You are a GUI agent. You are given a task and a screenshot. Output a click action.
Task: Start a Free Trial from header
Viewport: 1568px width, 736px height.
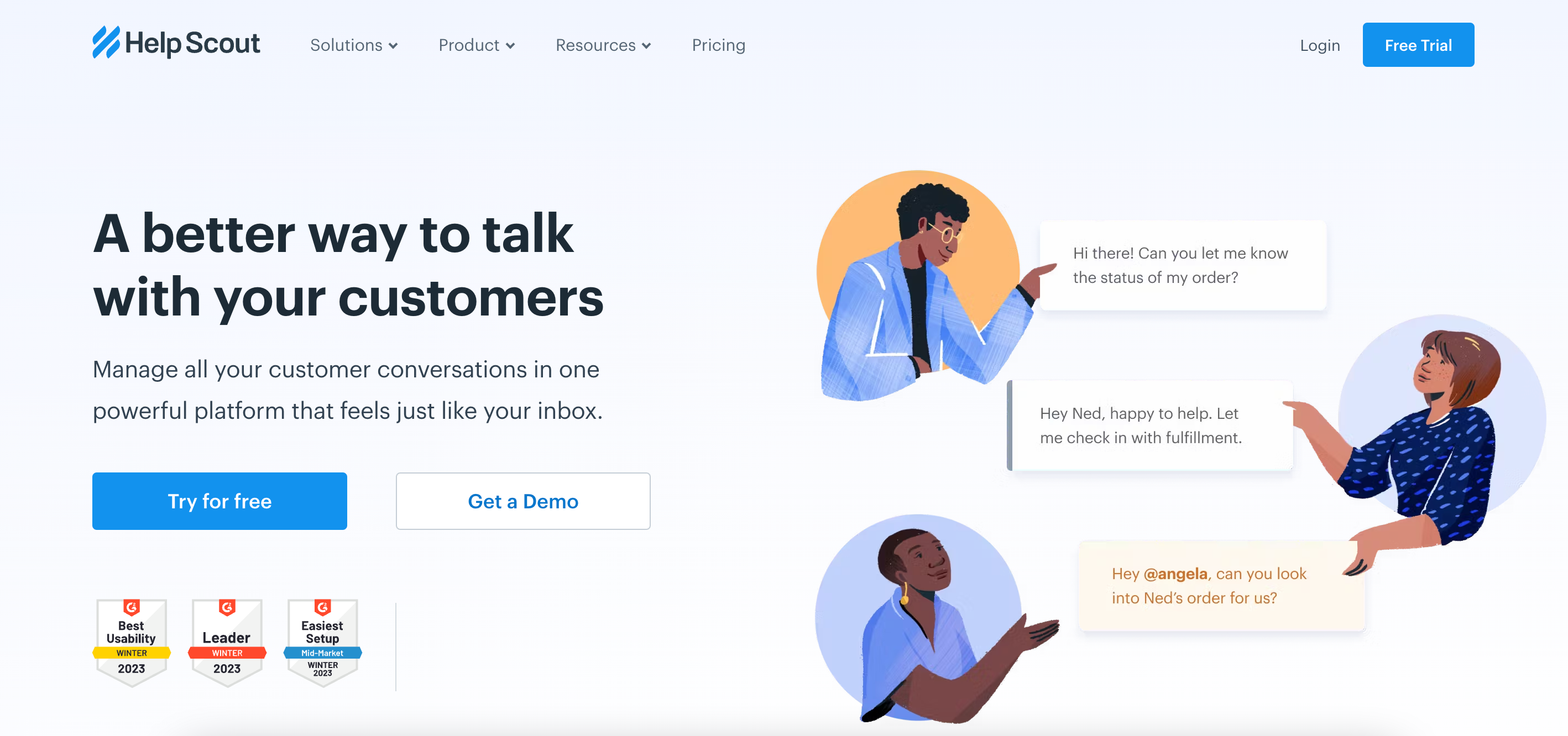[x=1418, y=45]
